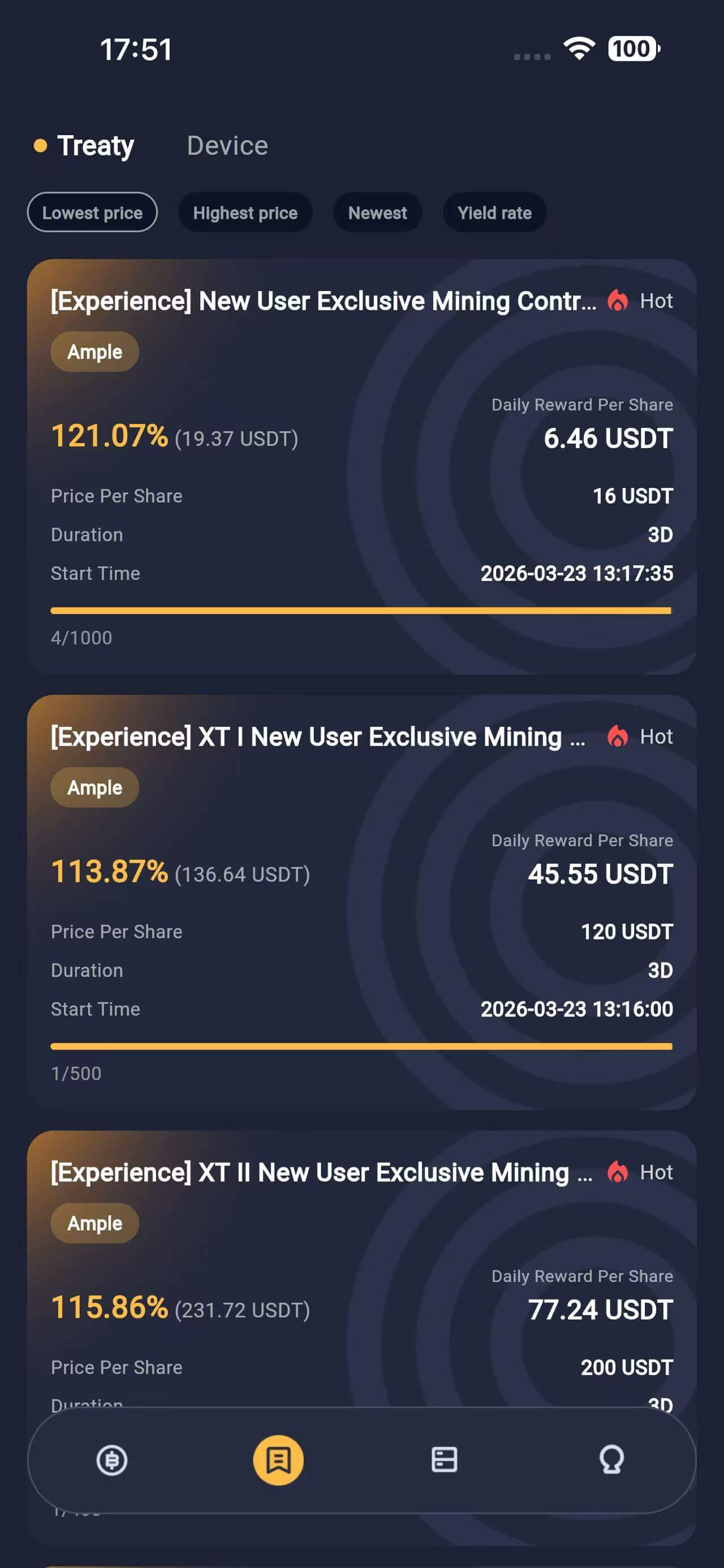
Task: Select the Treaty tab
Action: (x=96, y=146)
